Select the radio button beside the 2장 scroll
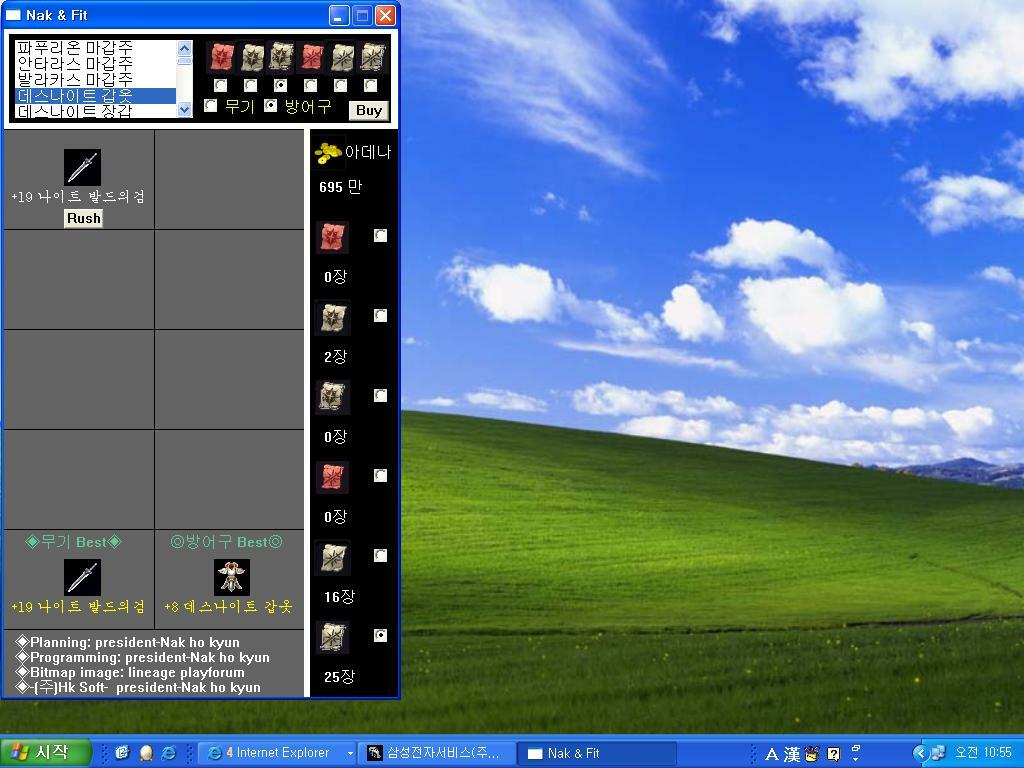 click(380, 315)
